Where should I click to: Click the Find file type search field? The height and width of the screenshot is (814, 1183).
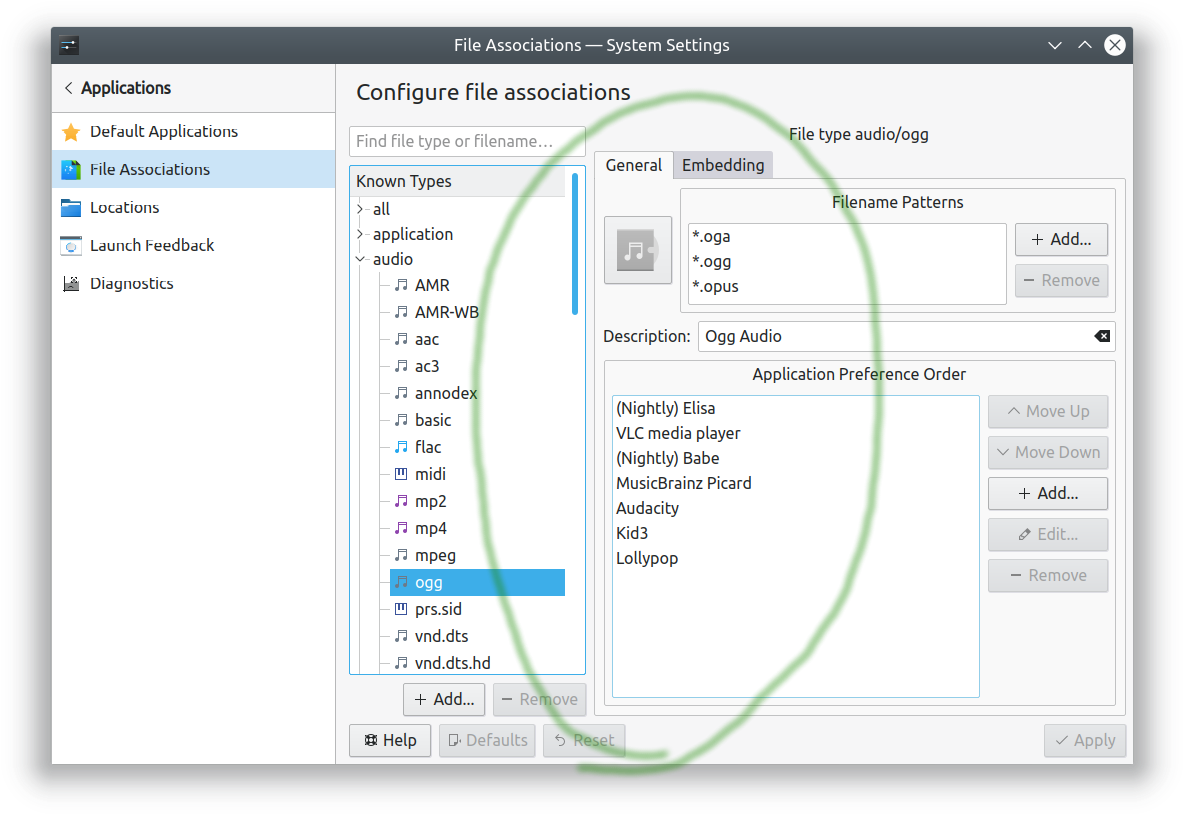pyautogui.click(x=467, y=142)
